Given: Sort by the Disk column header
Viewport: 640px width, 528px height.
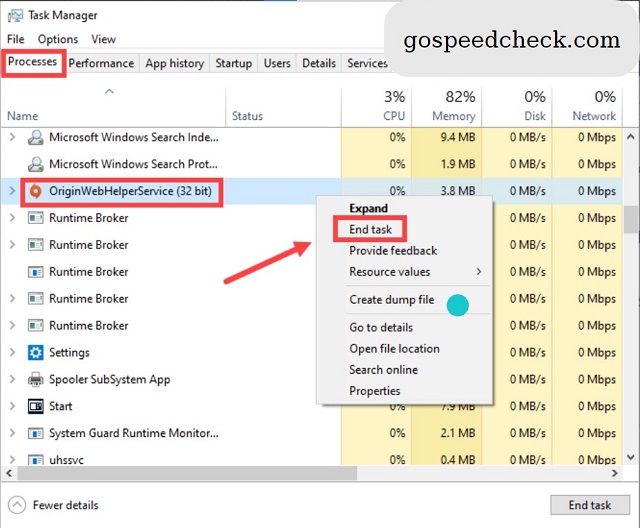Looking at the screenshot, I should [x=517, y=106].
